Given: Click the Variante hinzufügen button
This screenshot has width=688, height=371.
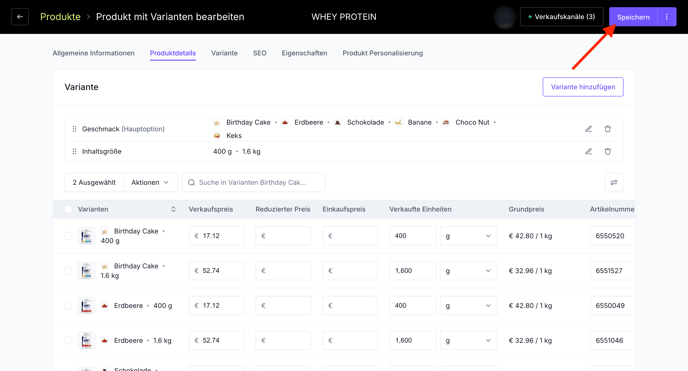Looking at the screenshot, I should click(x=583, y=87).
